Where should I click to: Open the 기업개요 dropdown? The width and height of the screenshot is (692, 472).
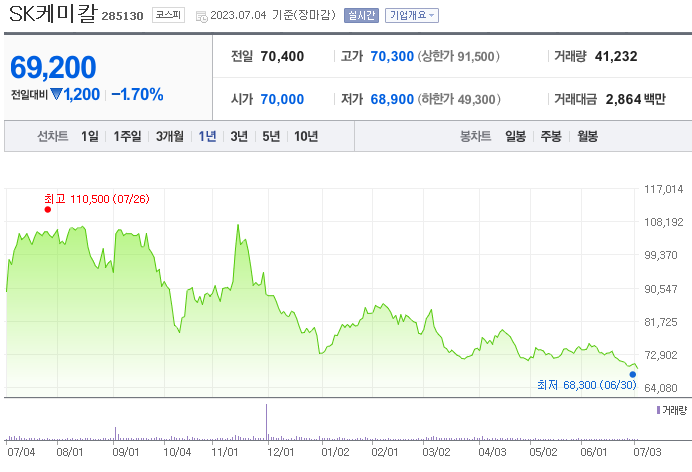[412, 15]
